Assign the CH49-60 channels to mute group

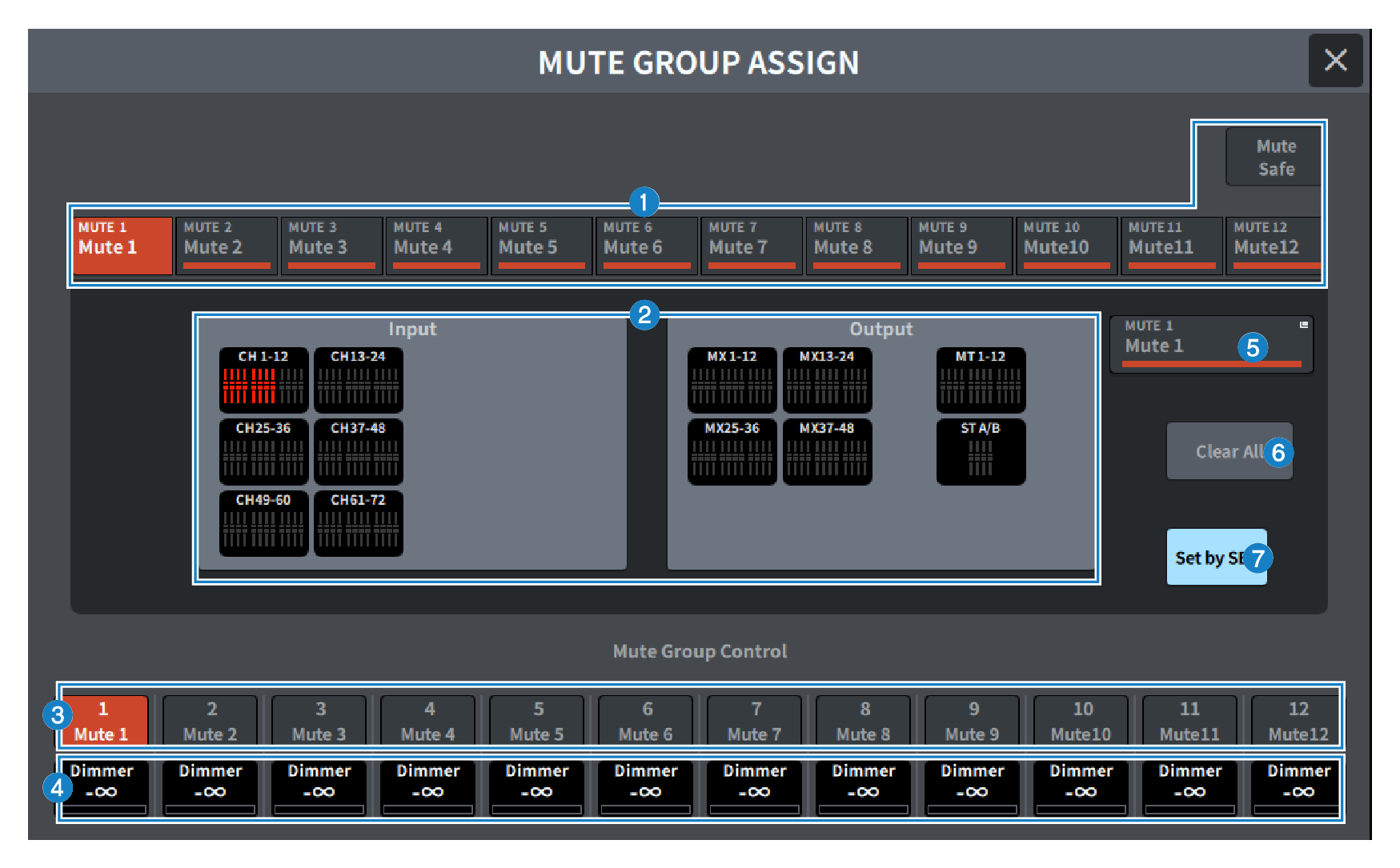coord(263,524)
